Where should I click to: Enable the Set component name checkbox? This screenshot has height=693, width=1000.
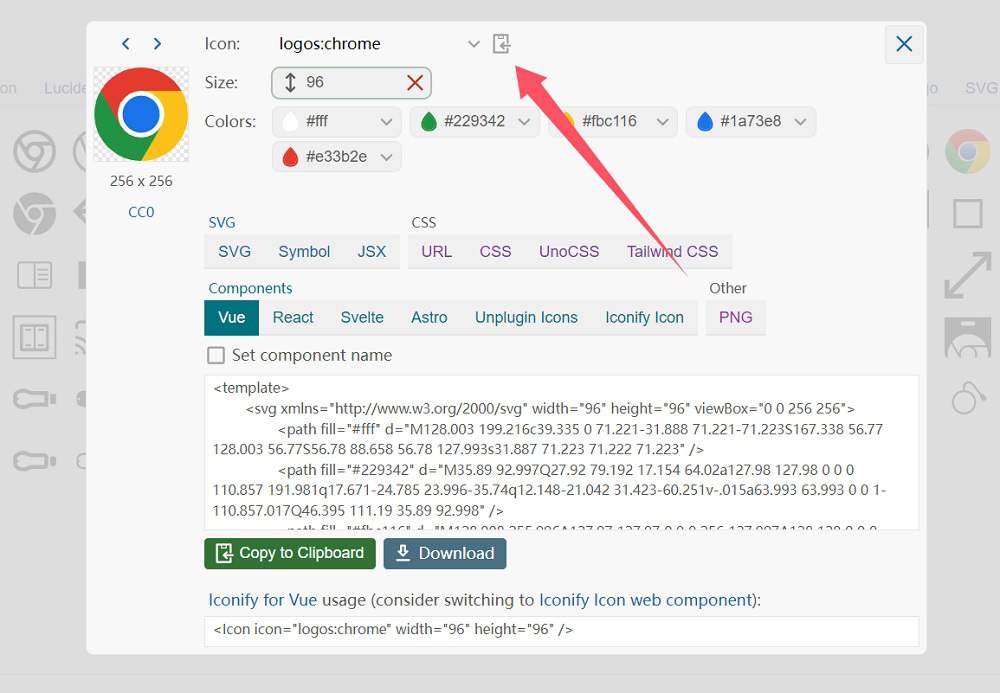tap(216, 355)
